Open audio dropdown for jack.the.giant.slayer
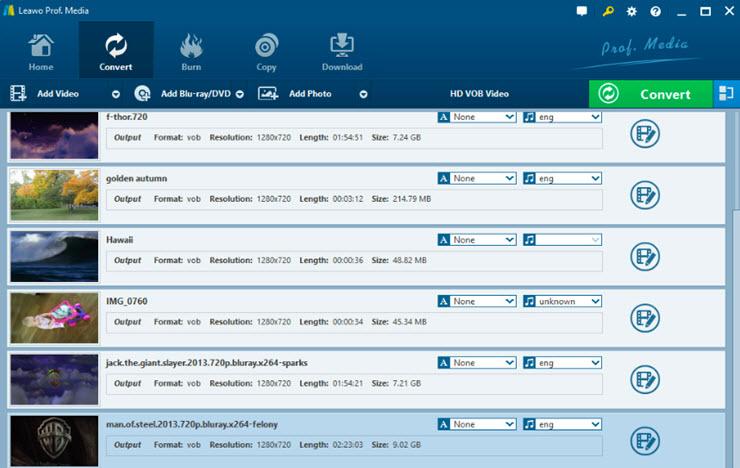This screenshot has height=468, width=740. click(562, 363)
